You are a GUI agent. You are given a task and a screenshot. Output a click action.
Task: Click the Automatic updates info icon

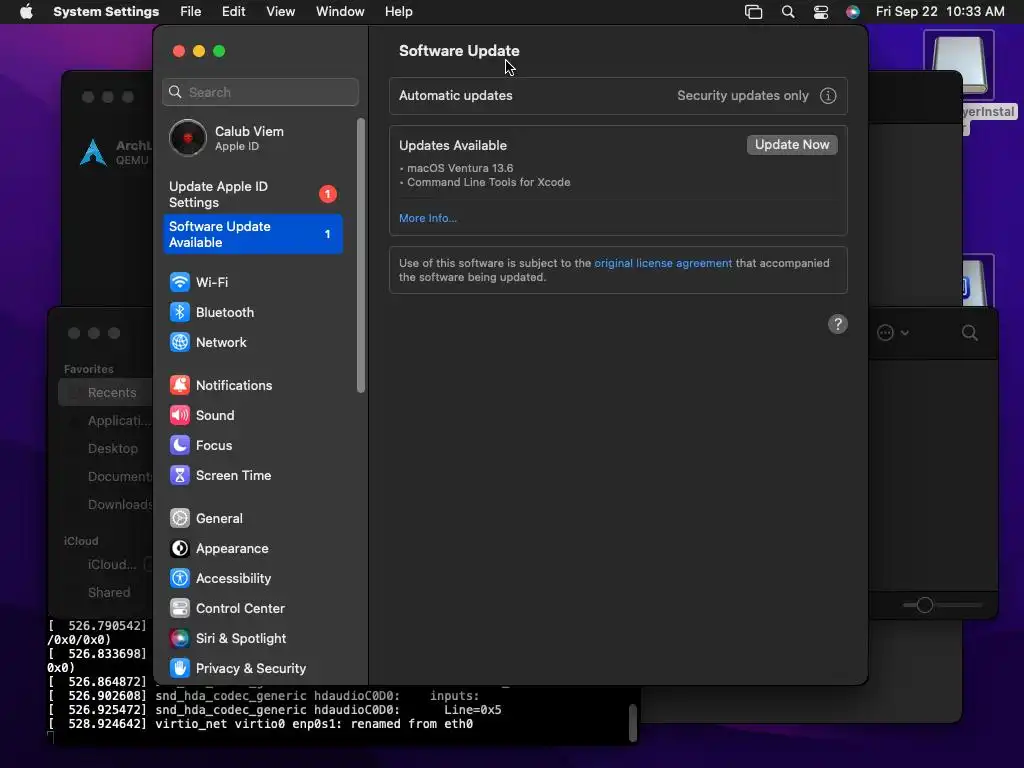pyautogui.click(x=828, y=96)
